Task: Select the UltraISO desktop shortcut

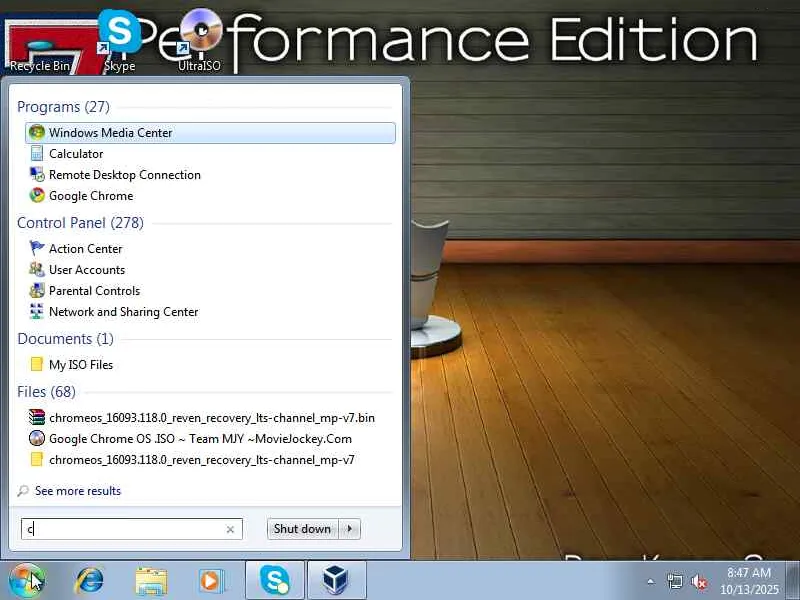Action: pos(199,41)
